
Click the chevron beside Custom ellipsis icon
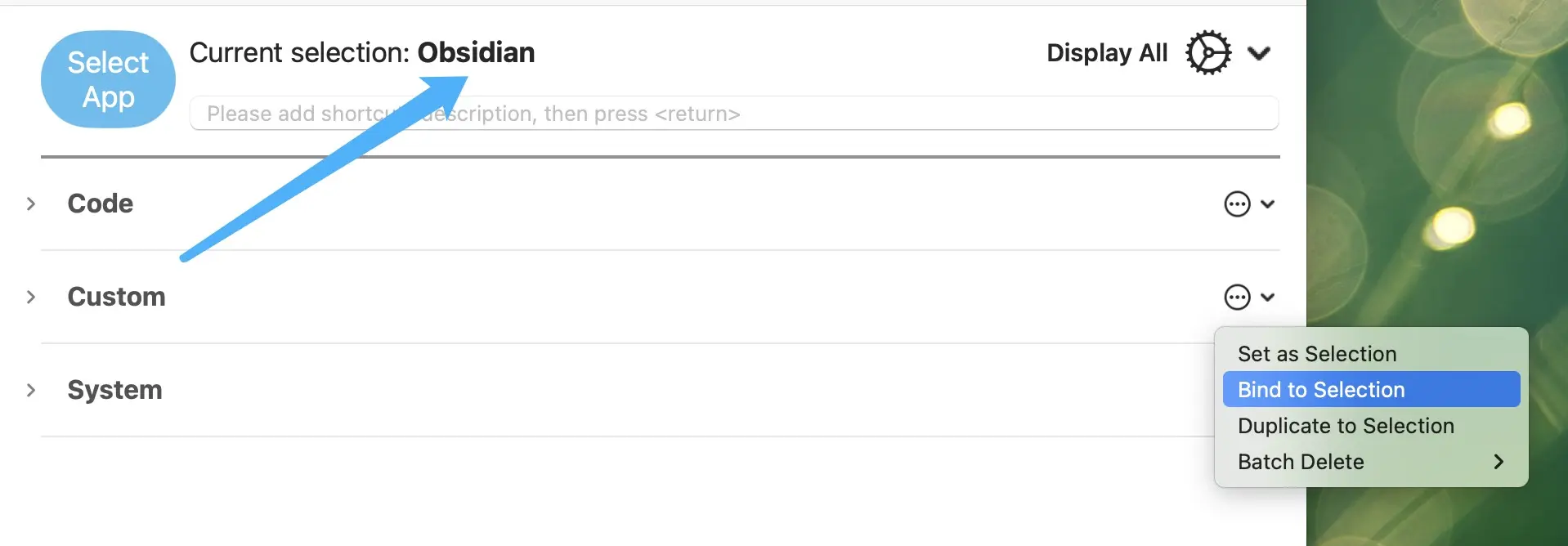tap(1267, 297)
